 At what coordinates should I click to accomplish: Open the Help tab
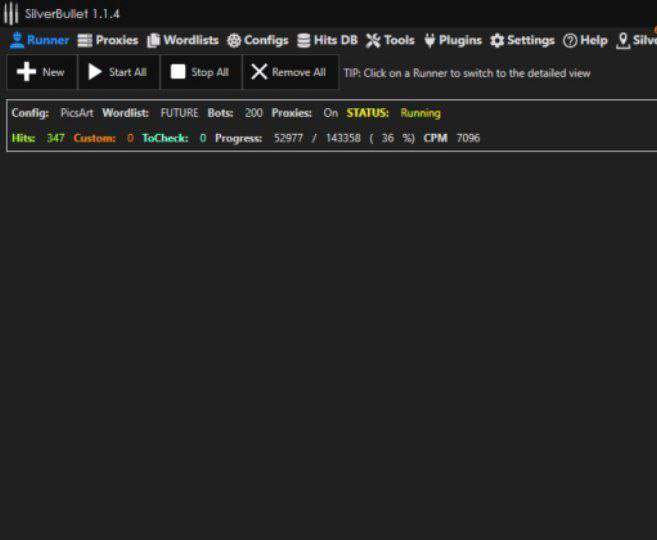pos(585,40)
